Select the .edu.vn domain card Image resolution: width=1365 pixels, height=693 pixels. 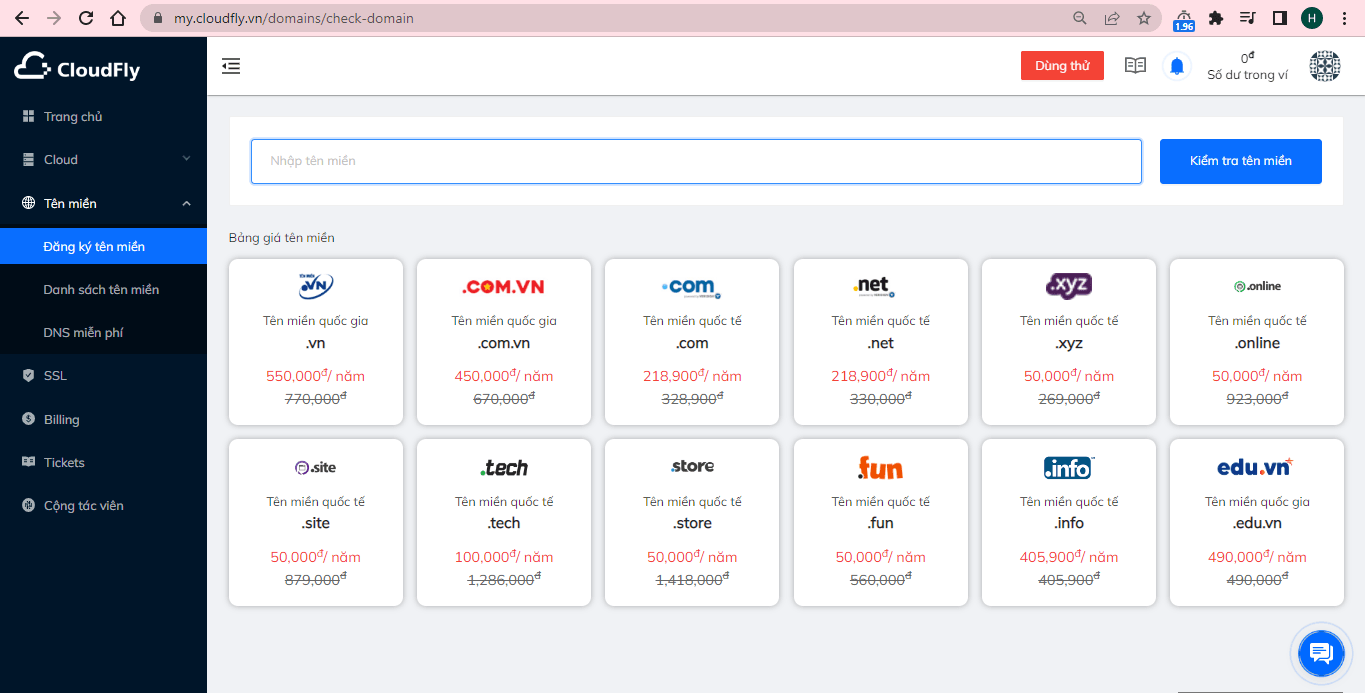[x=1257, y=522]
